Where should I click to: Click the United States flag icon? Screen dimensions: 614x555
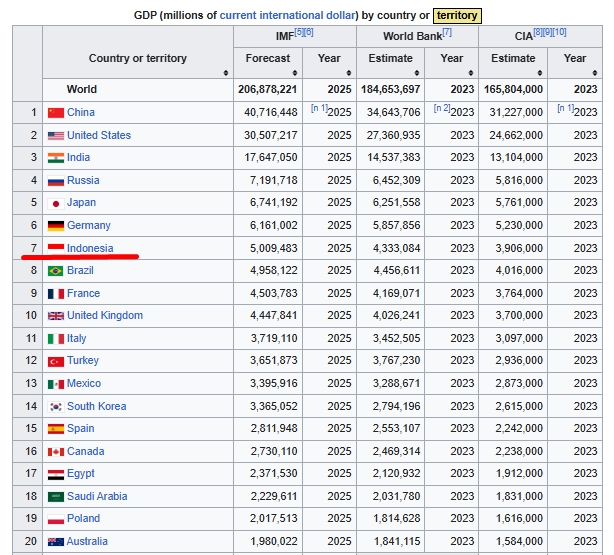tap(56, 136)
